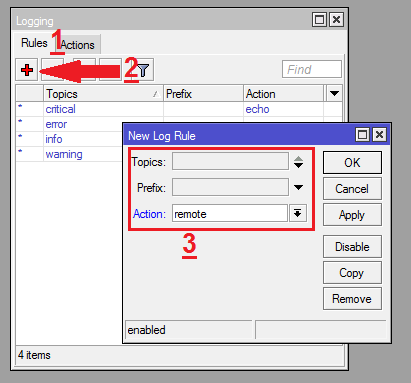Switch to the Rules tab

coord(34,43)
